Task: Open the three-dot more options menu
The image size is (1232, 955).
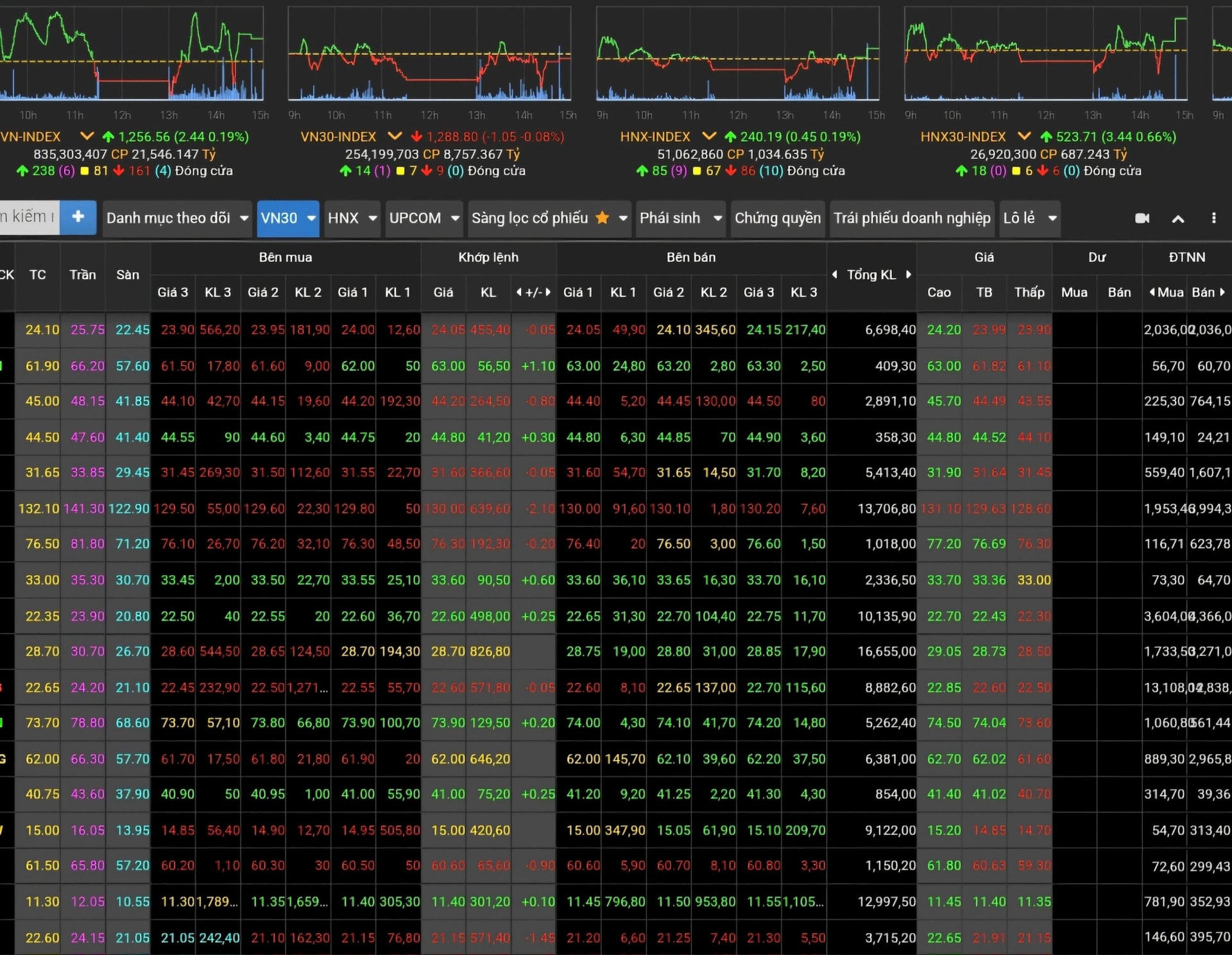Action: click(x=1213, y=218)
